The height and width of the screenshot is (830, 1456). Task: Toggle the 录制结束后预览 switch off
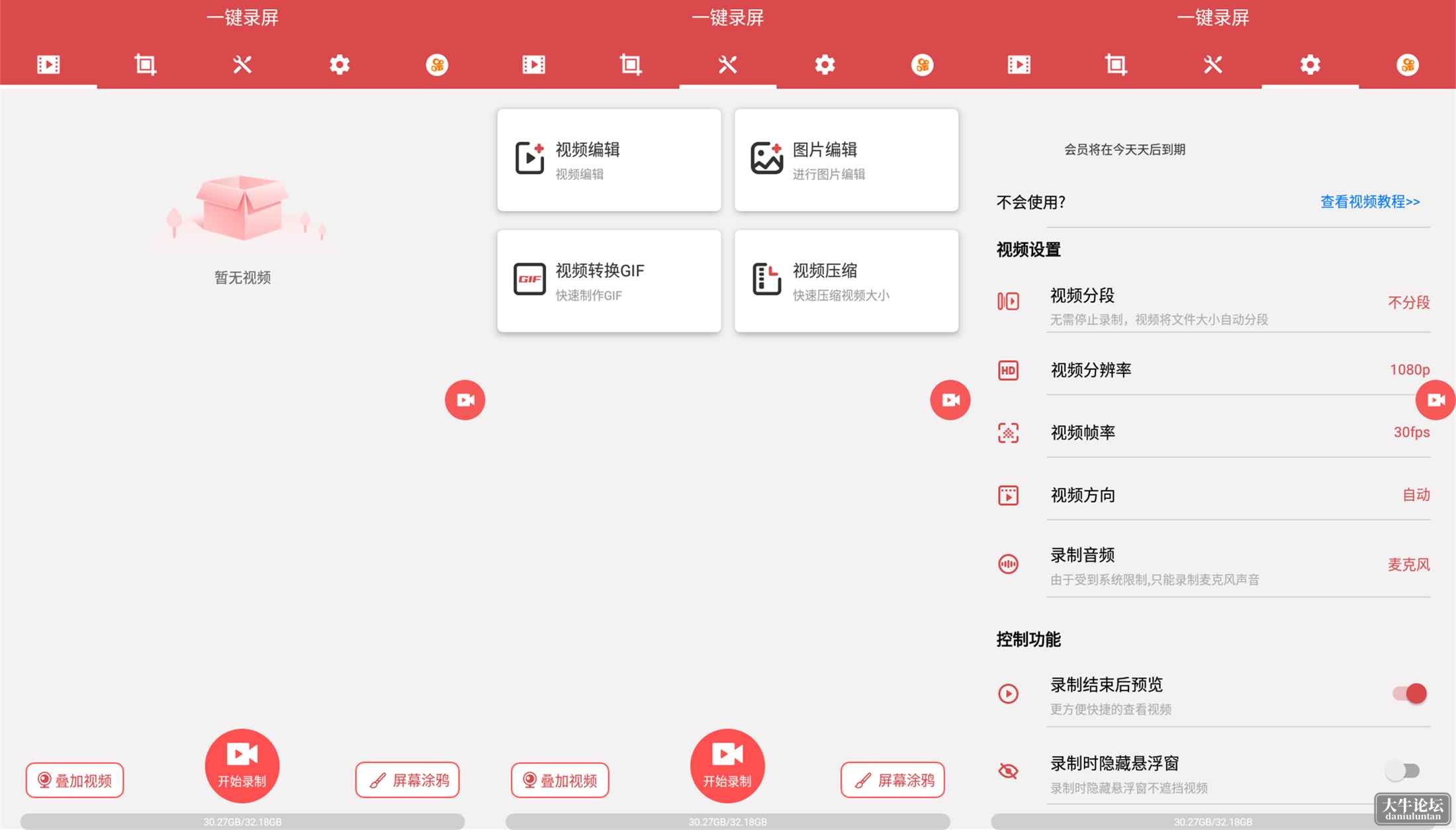click(x=1409, y=694)
